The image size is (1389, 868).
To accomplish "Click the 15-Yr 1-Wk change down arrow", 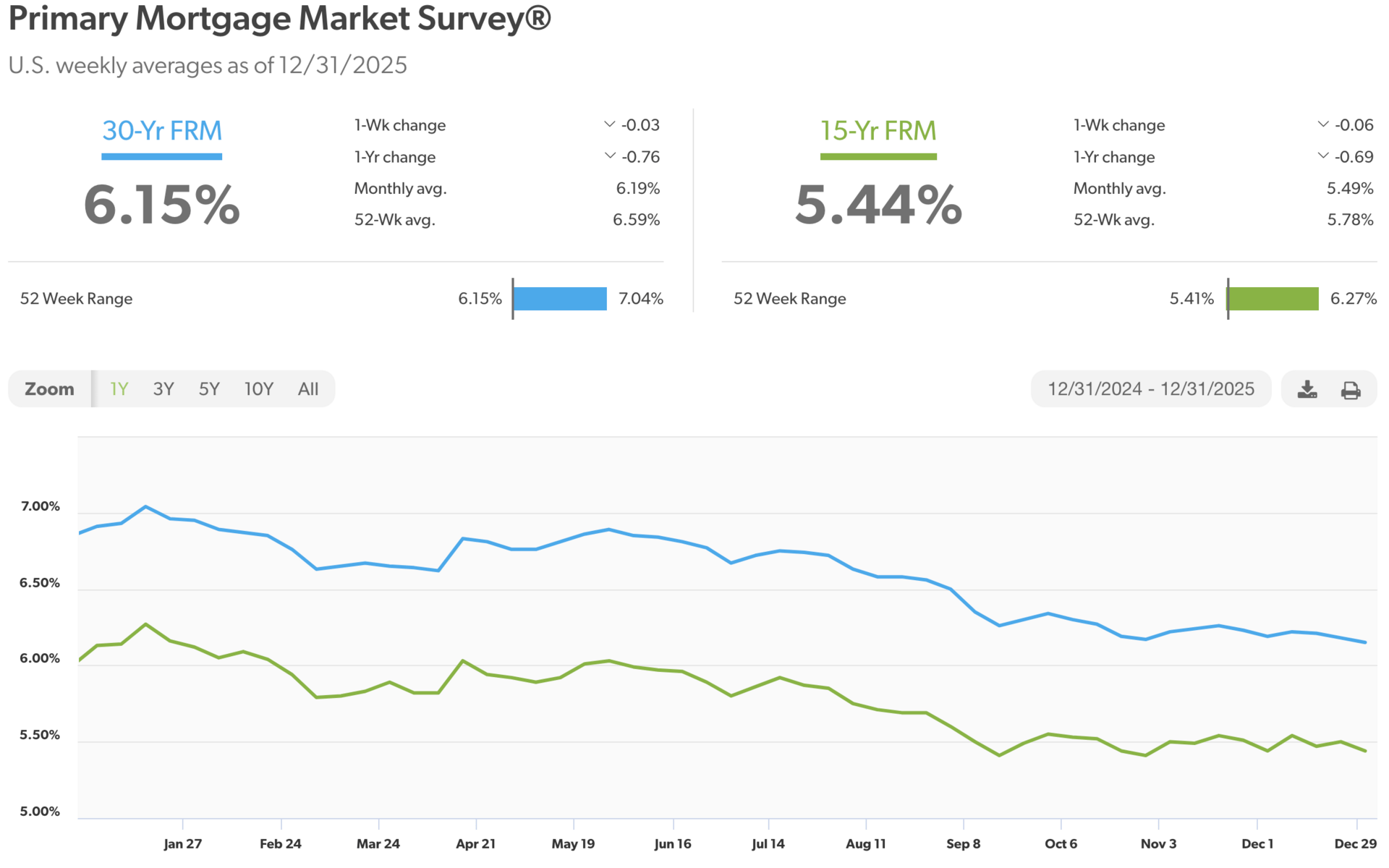I will click(1322, 124).
